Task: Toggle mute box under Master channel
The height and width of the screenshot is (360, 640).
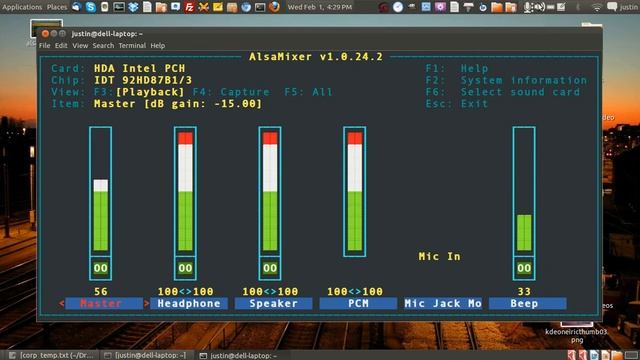Action: tap(100, 268)
